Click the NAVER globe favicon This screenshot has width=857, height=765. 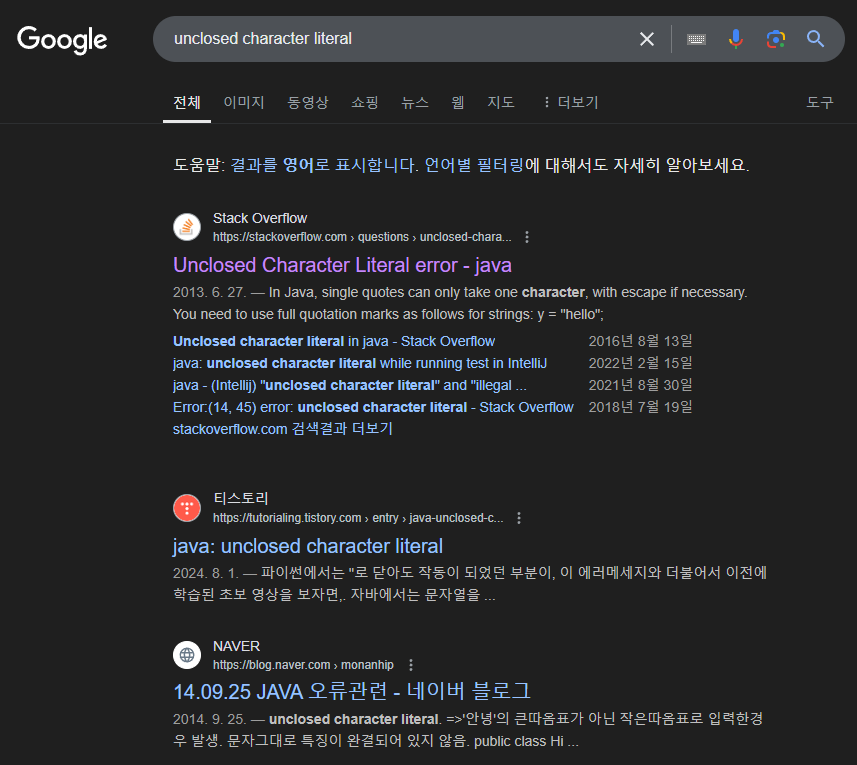[187, 655]
